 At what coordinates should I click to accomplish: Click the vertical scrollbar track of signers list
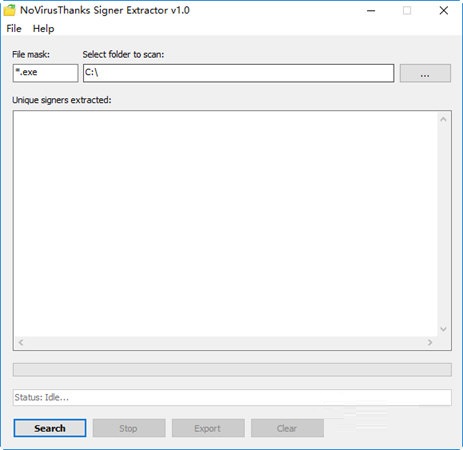pyautogui.click(x=444, y=224)
